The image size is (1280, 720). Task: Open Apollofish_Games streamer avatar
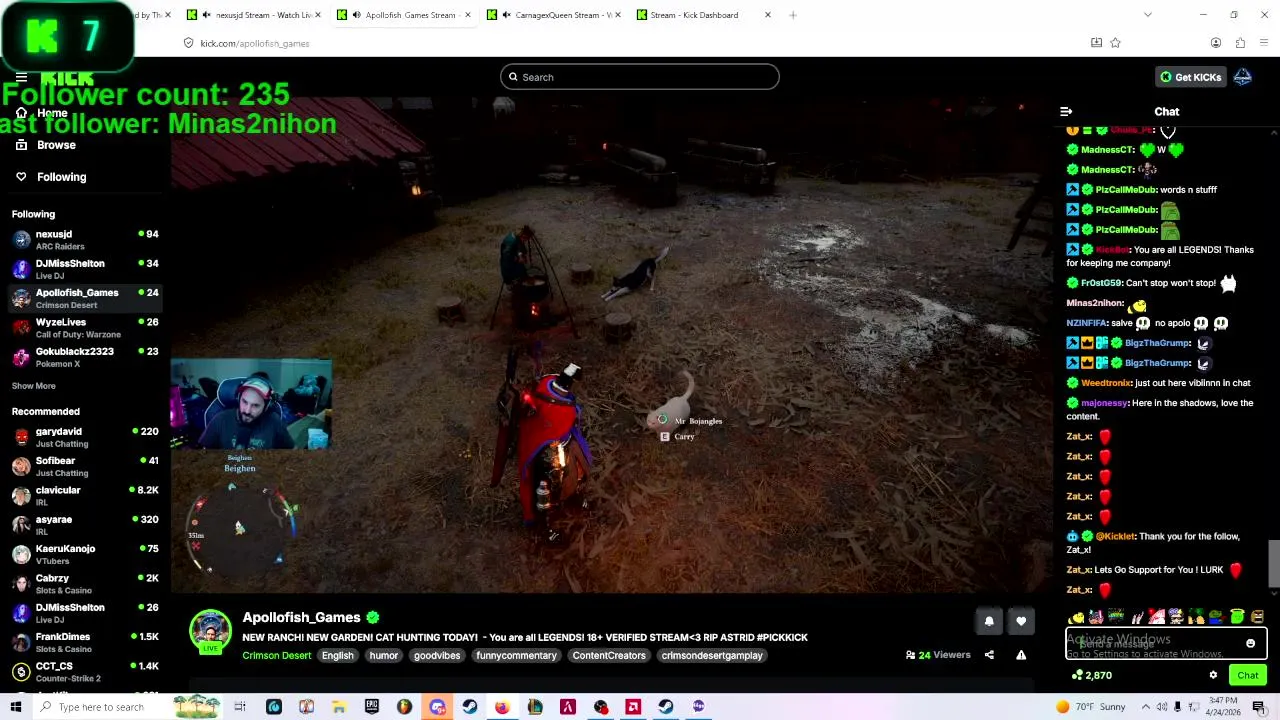[210, 631]
